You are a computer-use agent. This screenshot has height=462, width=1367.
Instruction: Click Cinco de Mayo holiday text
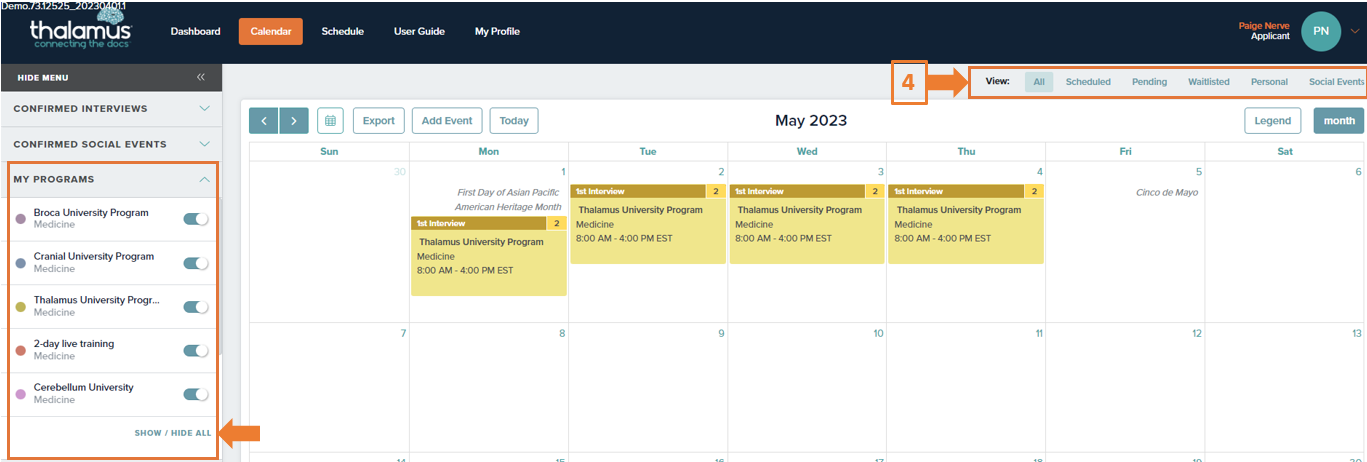click(x=1167, y=192)
